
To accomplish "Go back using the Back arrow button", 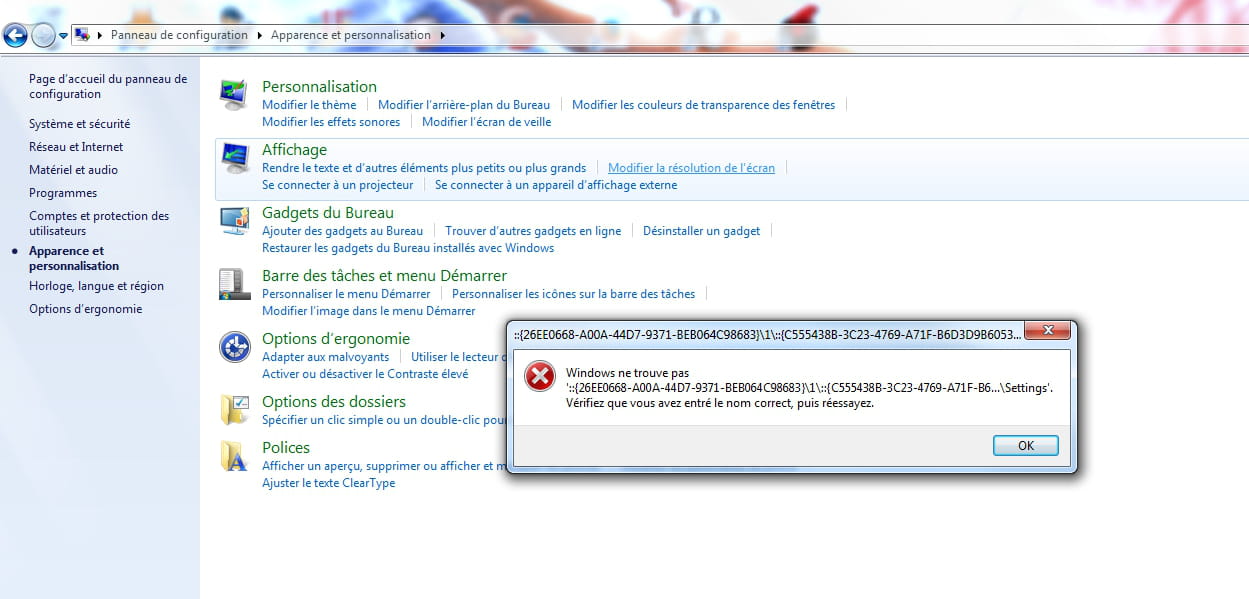I will pos(15,36).
